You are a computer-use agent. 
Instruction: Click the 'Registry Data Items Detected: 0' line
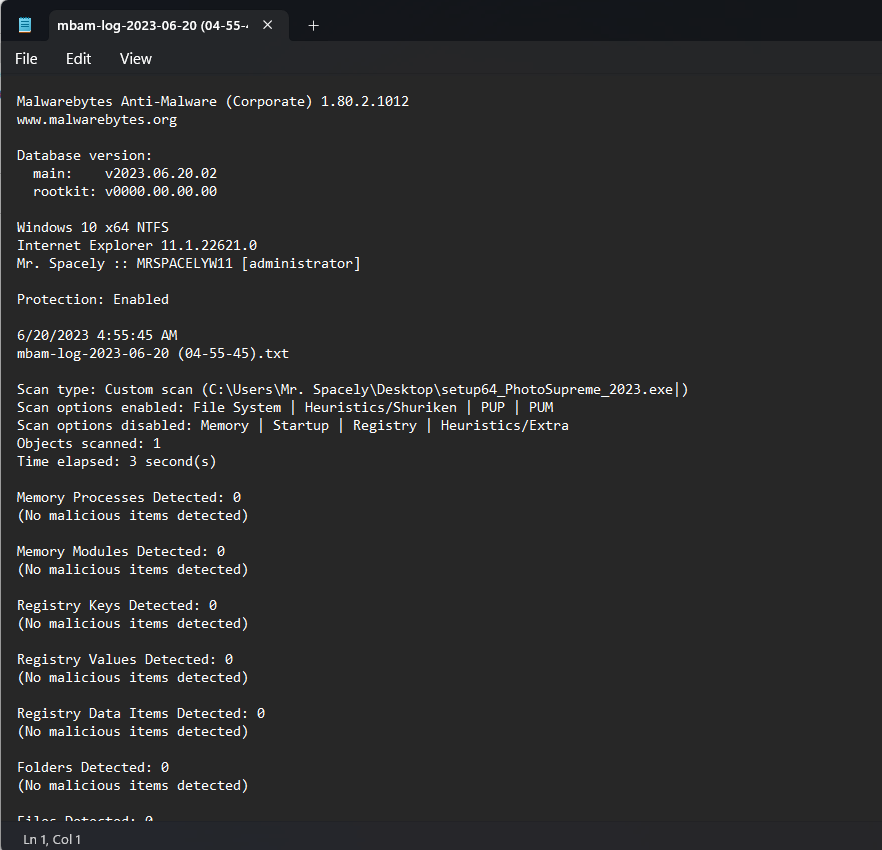pos(141,713)
